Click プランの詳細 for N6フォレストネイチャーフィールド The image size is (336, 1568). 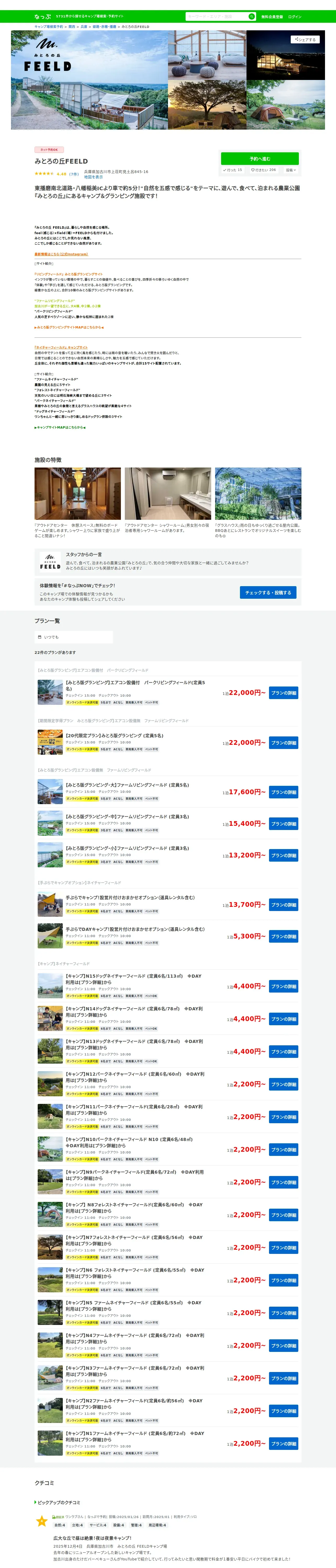[x=284, y=1280]
